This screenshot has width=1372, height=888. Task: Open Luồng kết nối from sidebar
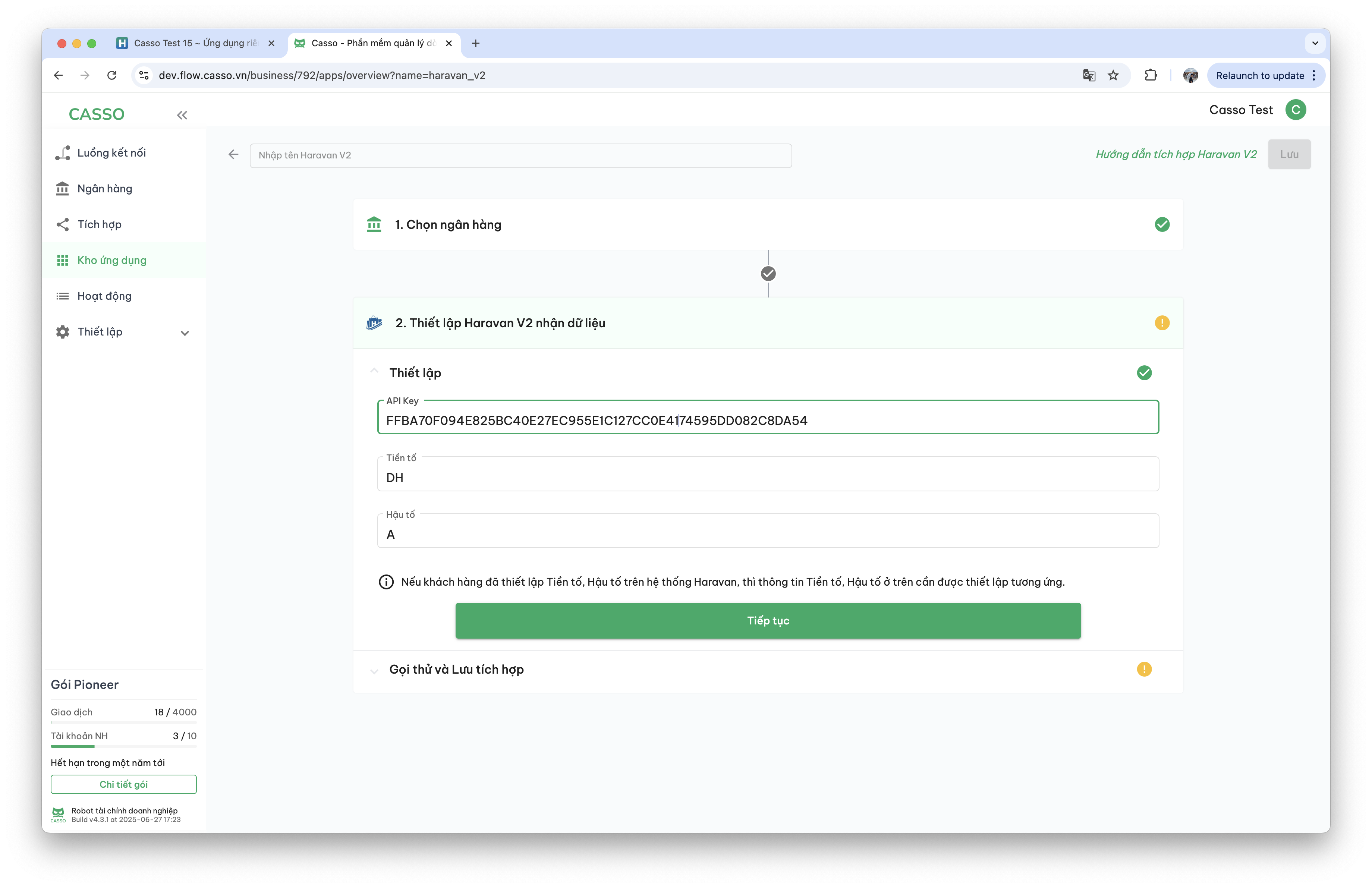111,153
